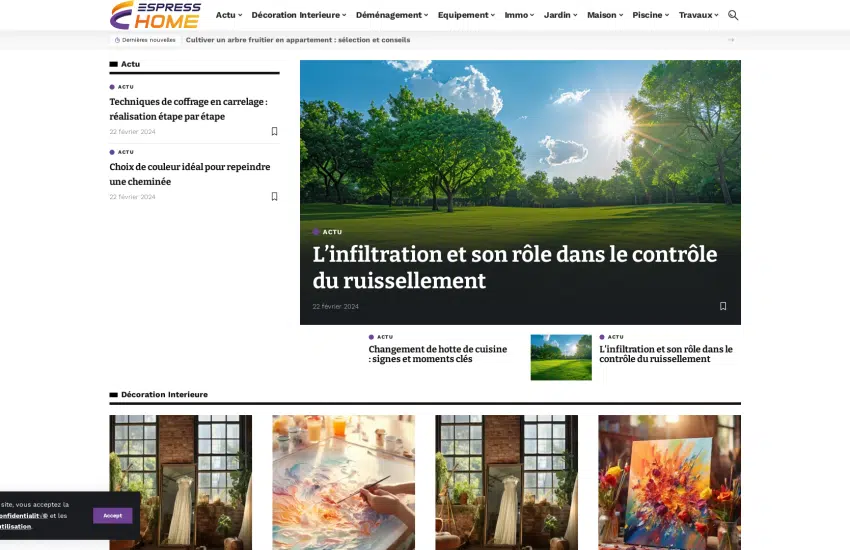Viewport: 850px width, 550px height.
Task: Open the Piscine menu item
Action: tap(651, 15)
